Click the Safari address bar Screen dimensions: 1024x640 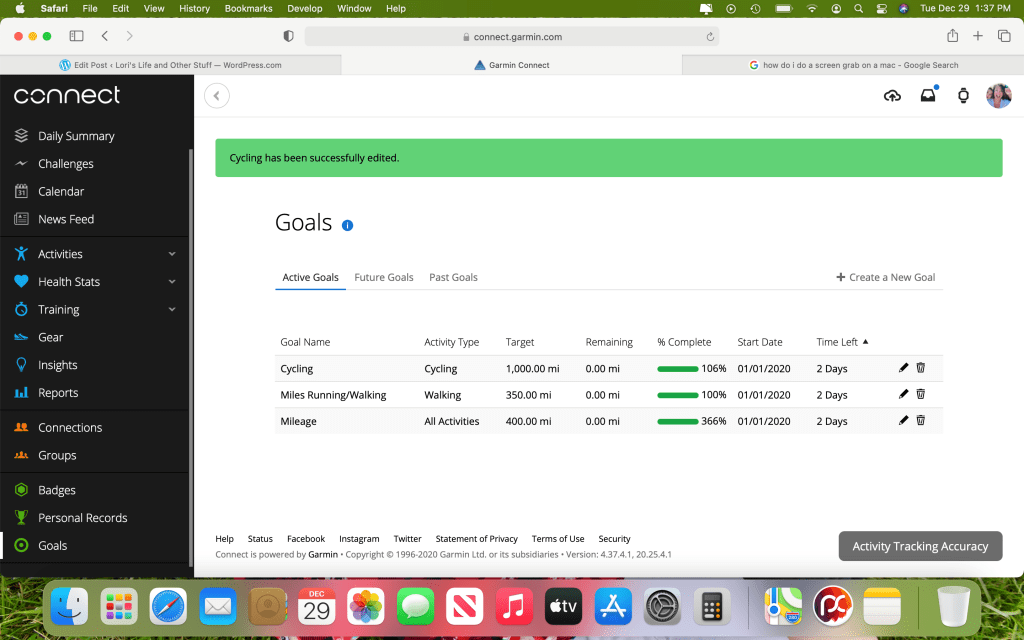pos(511,36)
